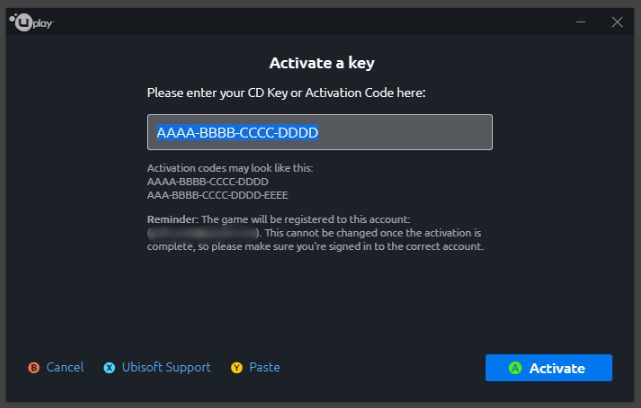
Task: Click the 'Activation codes may look like this' text
Action: pyautogui.click(x=230, y=168)
